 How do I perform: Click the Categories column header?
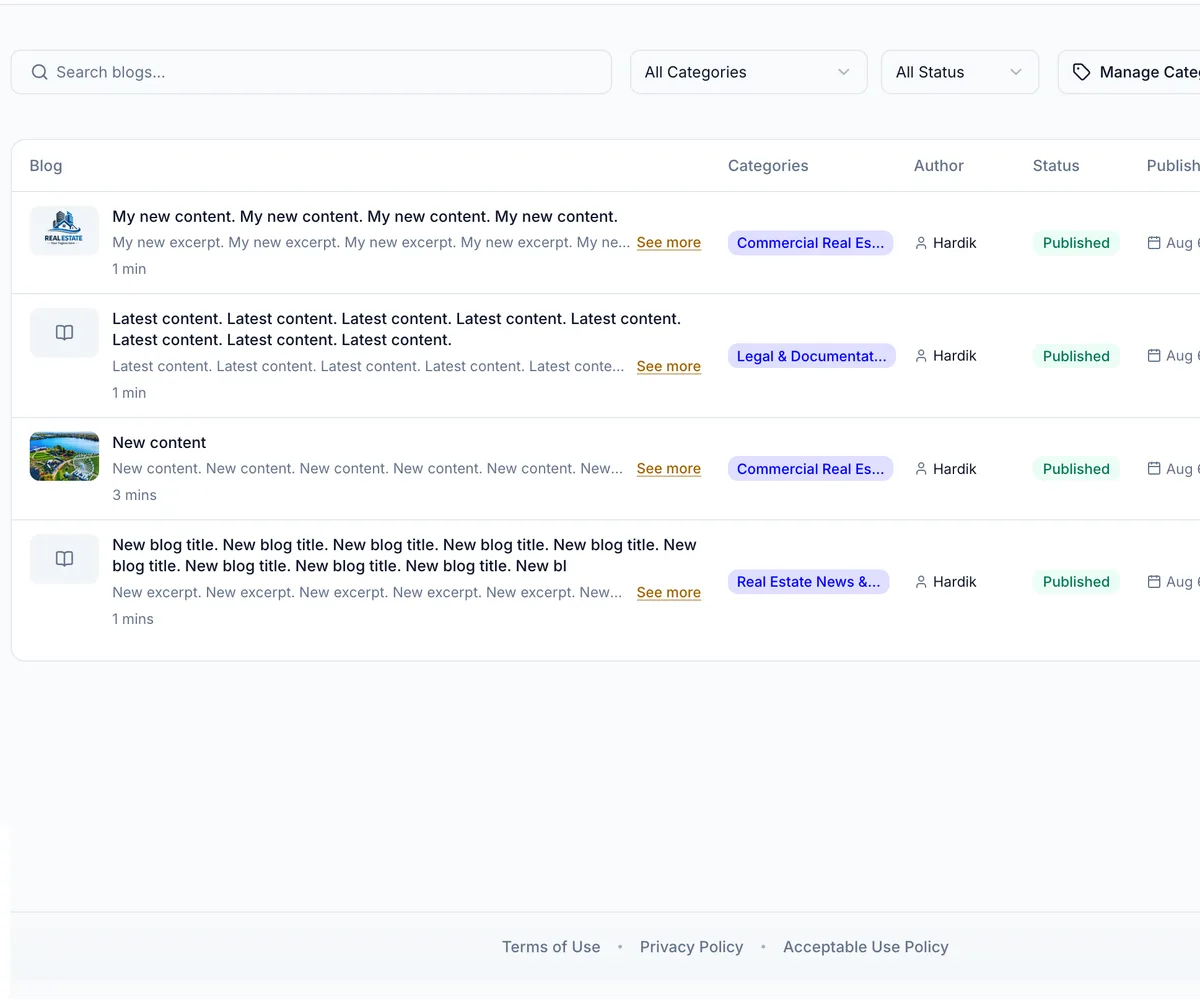tap(768, 166)
